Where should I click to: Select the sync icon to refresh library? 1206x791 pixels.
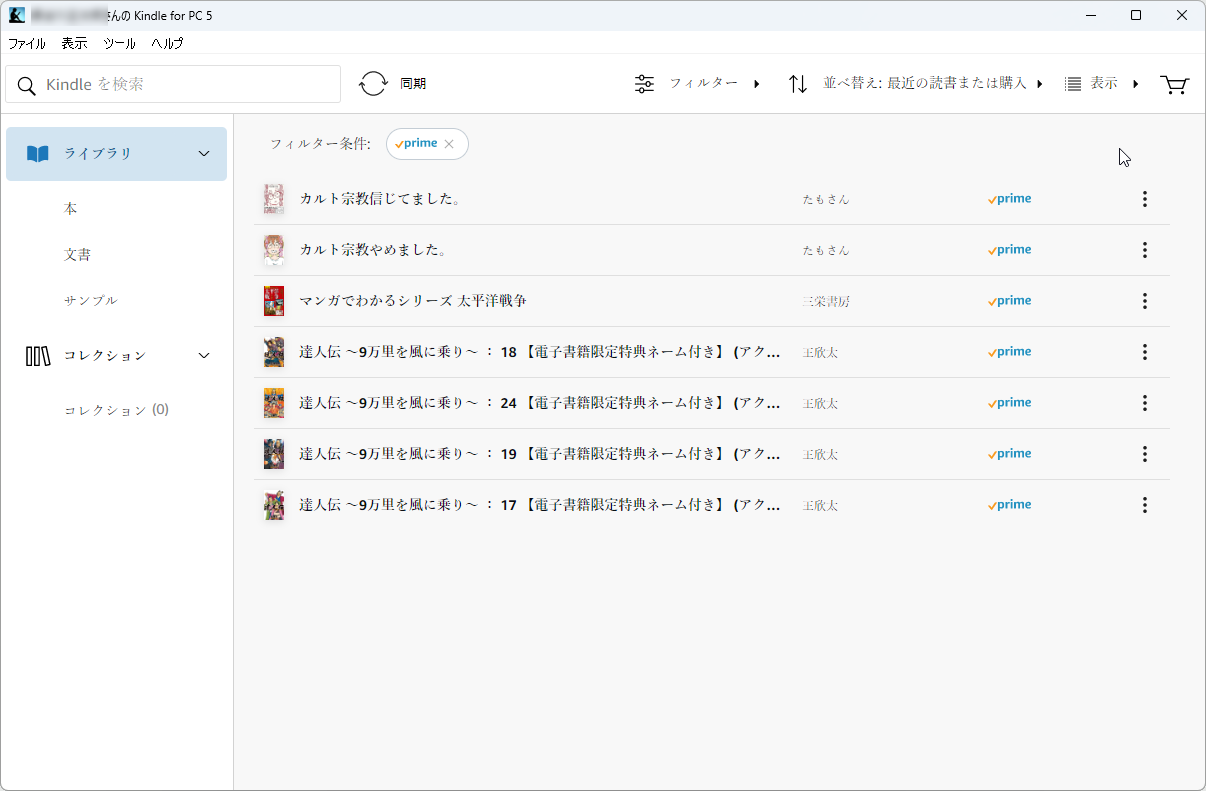[x=373, y=83]
